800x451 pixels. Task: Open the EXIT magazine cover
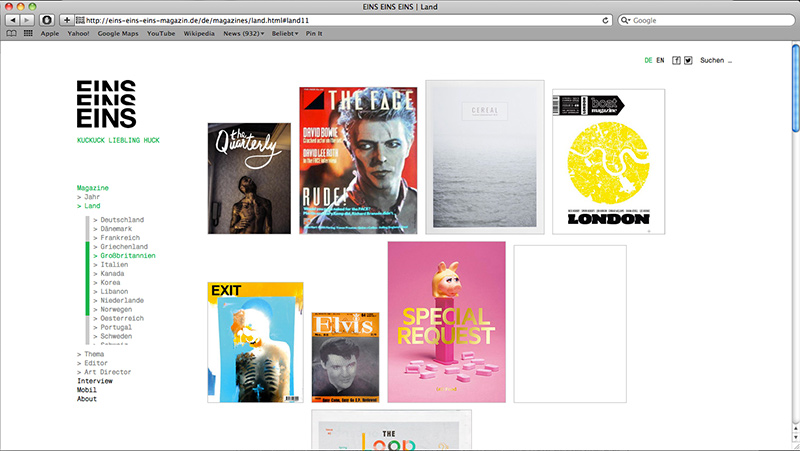pos(255,342)
